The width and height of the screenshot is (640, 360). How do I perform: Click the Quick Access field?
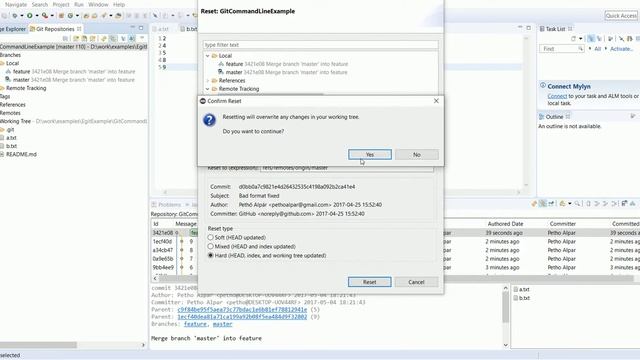pyautogui.click(x=621, y=16)
